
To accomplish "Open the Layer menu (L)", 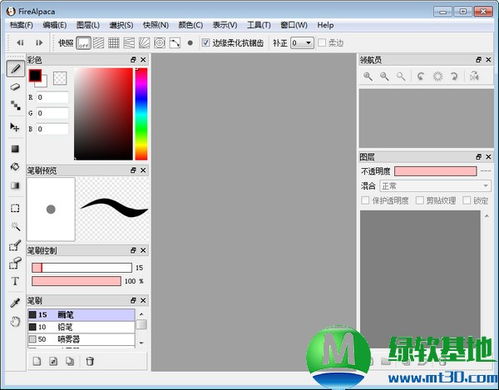I will (88, 25).
